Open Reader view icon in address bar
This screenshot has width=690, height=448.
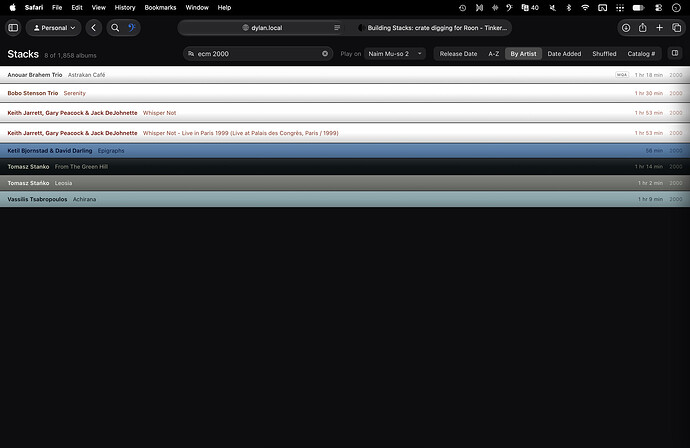pos(337,28)
